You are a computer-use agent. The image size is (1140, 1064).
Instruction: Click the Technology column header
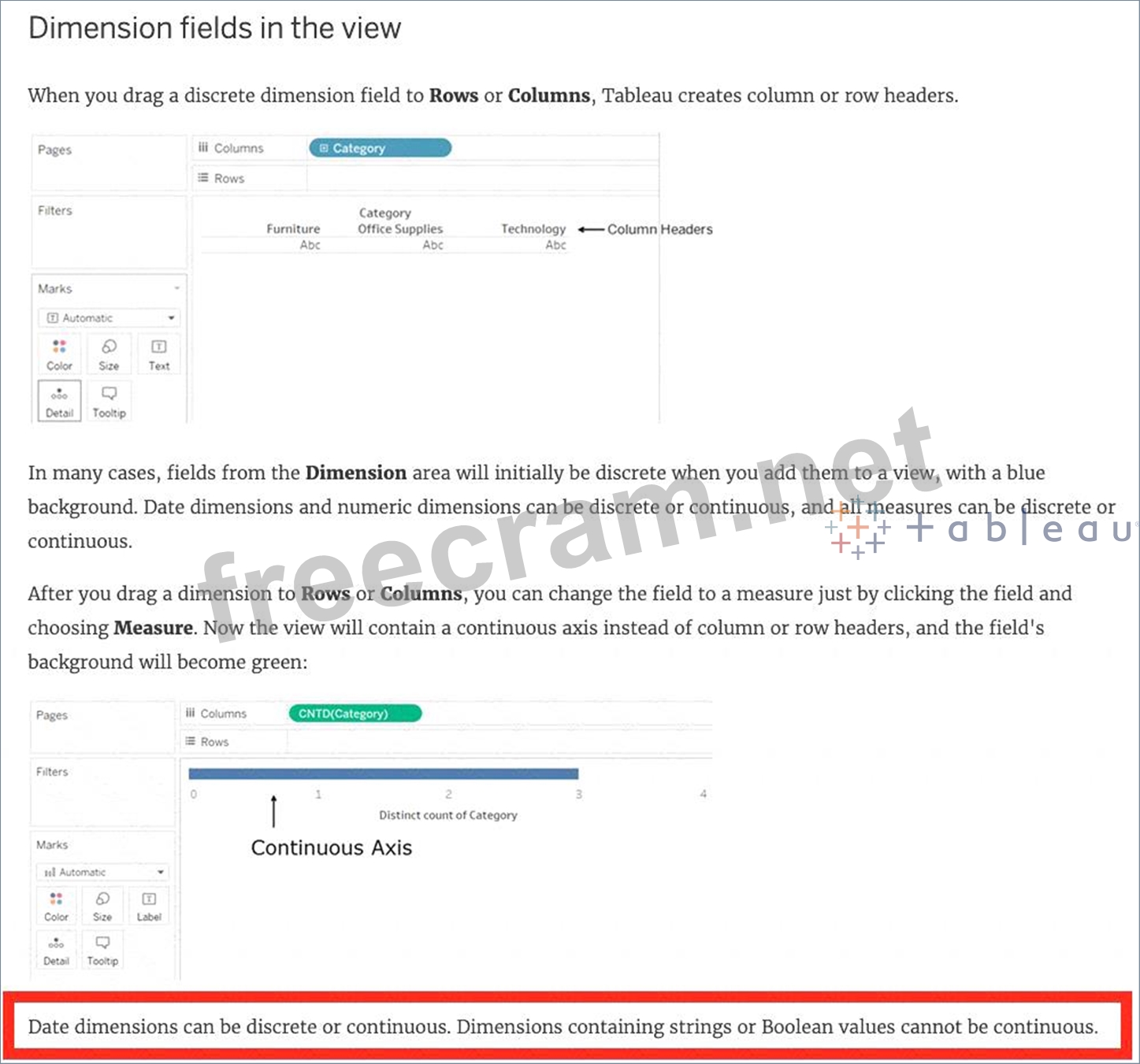(533, 229)
